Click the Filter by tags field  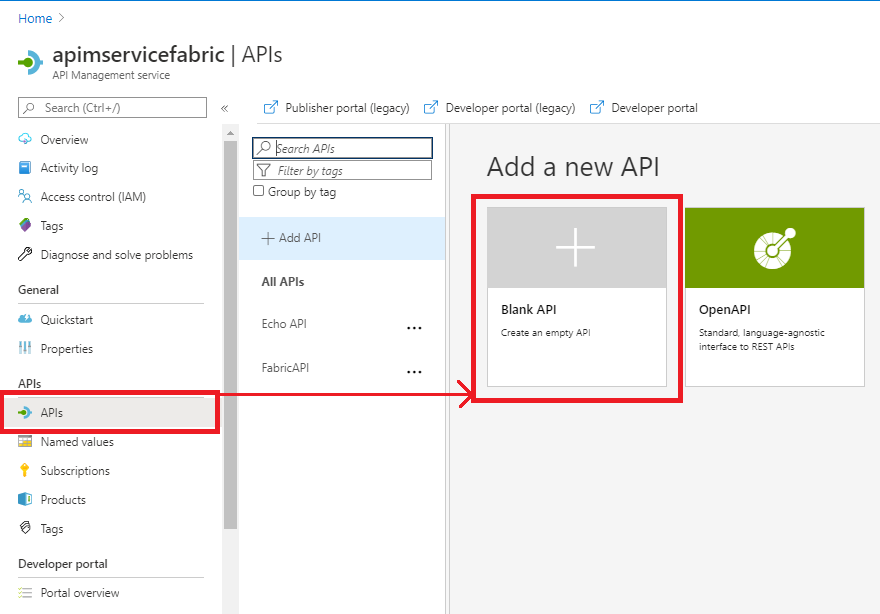[342, 170]
